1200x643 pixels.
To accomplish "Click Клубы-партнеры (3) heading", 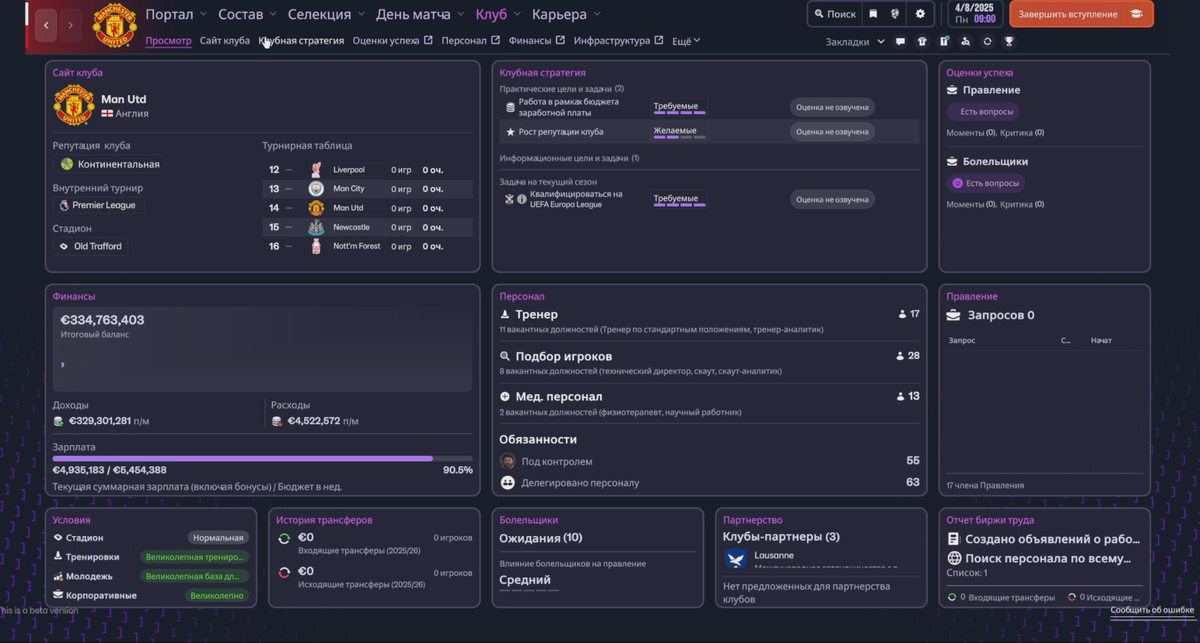I will point(781,537).
